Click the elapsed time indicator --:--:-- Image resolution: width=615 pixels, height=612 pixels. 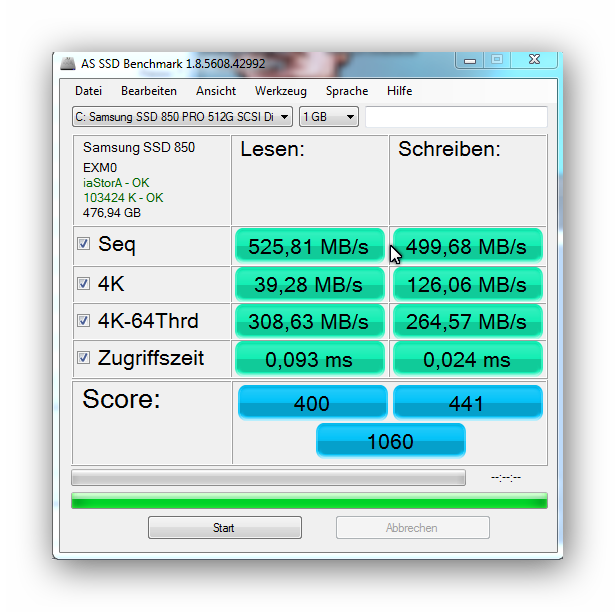click(x=506, y=477)
